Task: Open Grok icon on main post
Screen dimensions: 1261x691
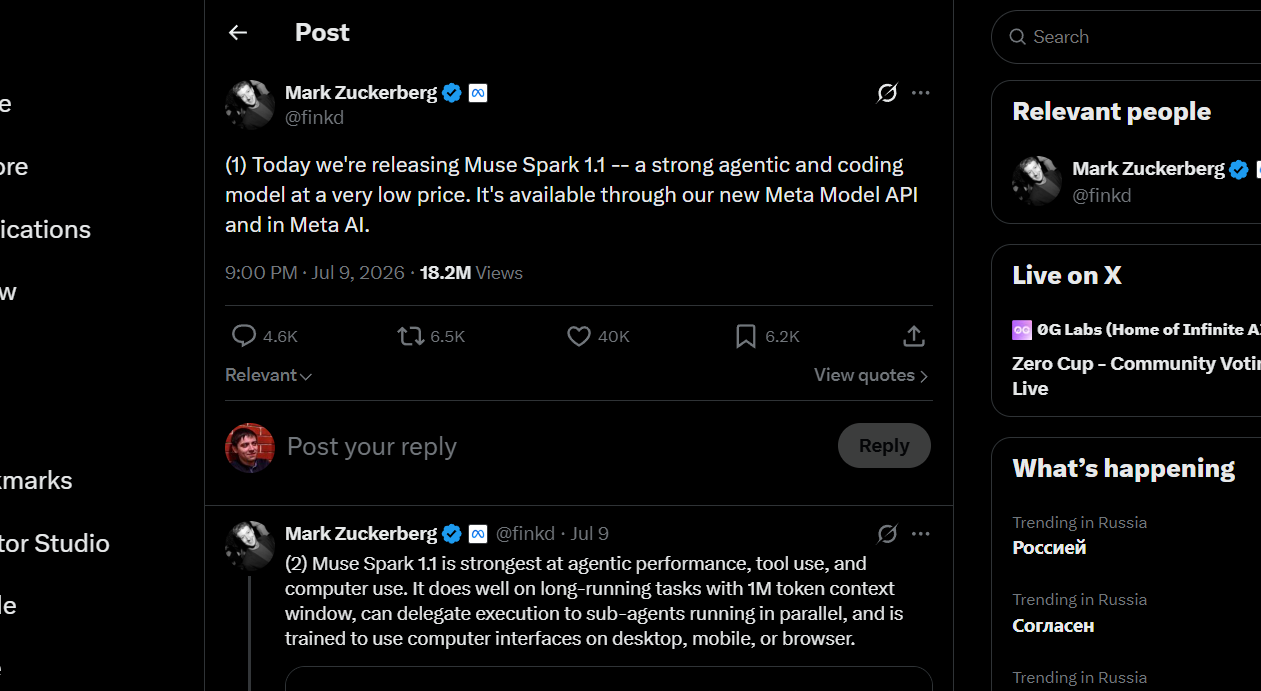Action: coord(887,93)
